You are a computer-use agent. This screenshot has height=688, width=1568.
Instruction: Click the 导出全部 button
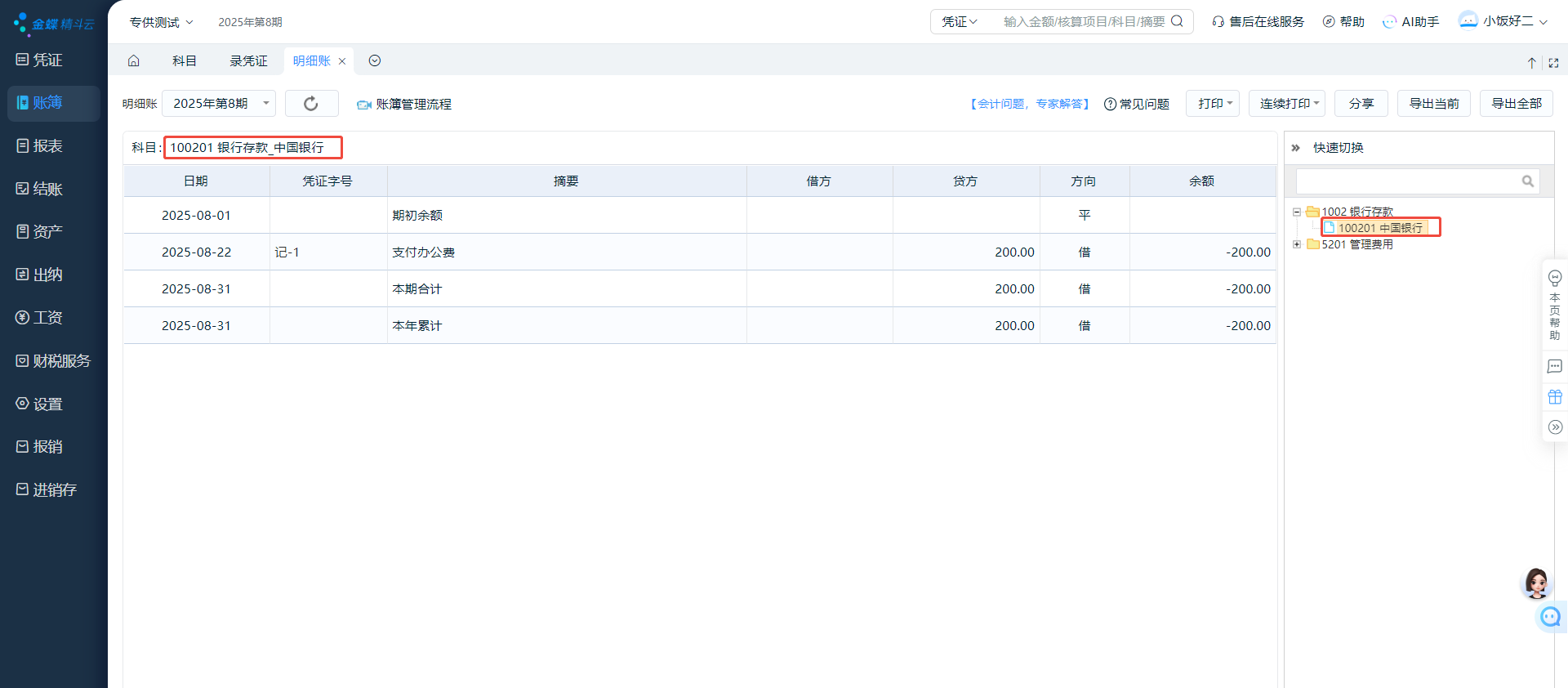pyautogui.click(x=1516, y=104)
